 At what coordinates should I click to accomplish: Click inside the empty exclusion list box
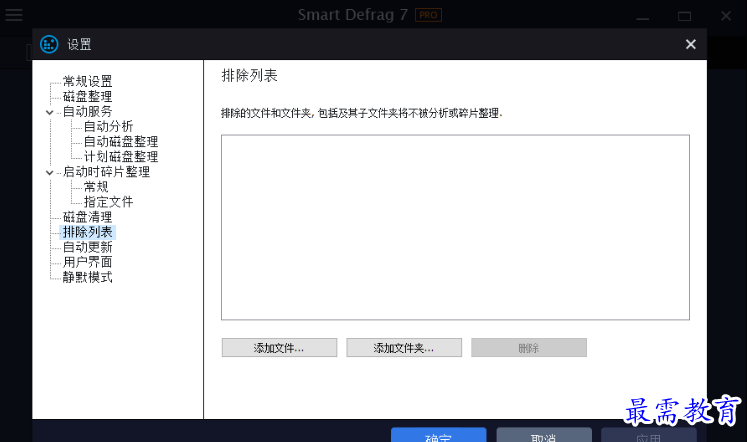[455, 227]
